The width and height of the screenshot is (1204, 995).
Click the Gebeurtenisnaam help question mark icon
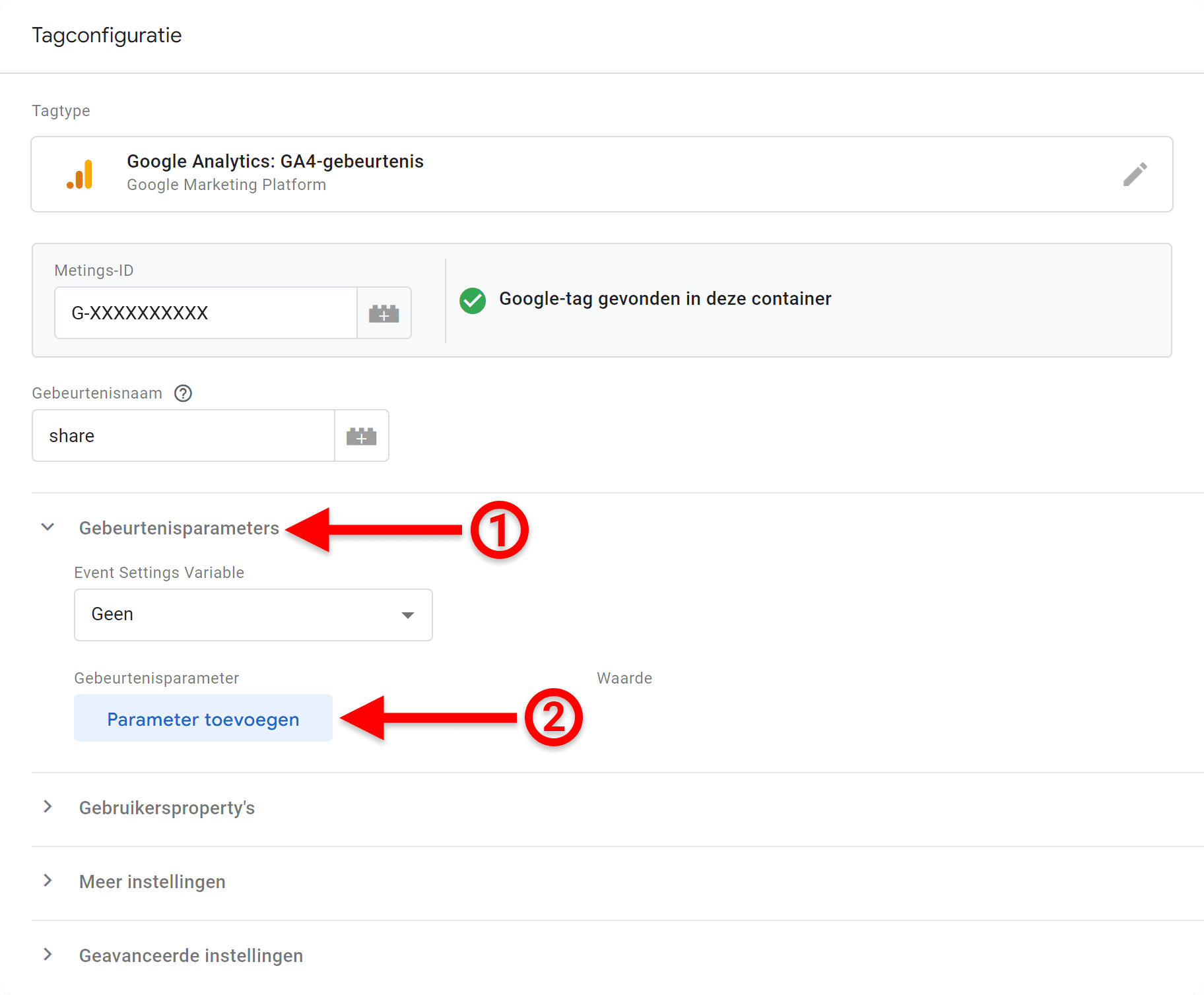pos(183,394)
